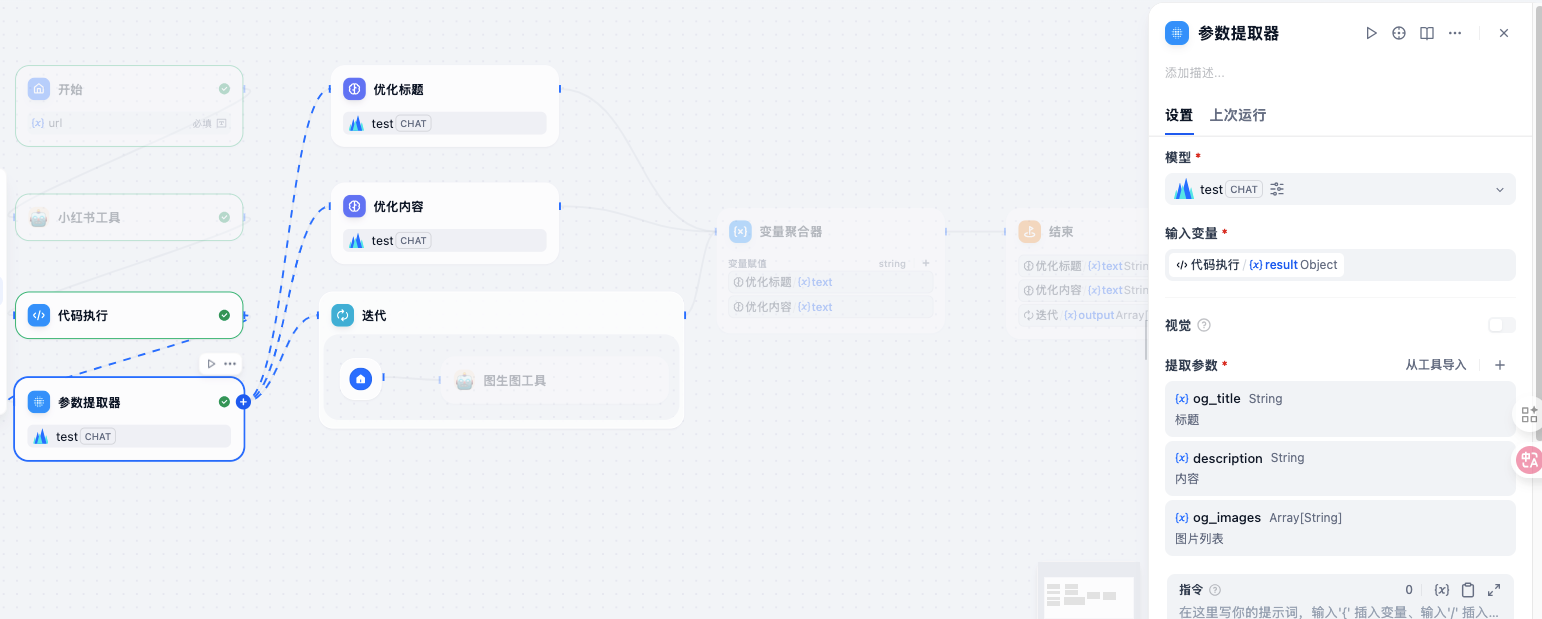Click the blue home start icon inside 迭代
The height and width of the screenshot is (619, 1542).
click(x=361, y=379)
